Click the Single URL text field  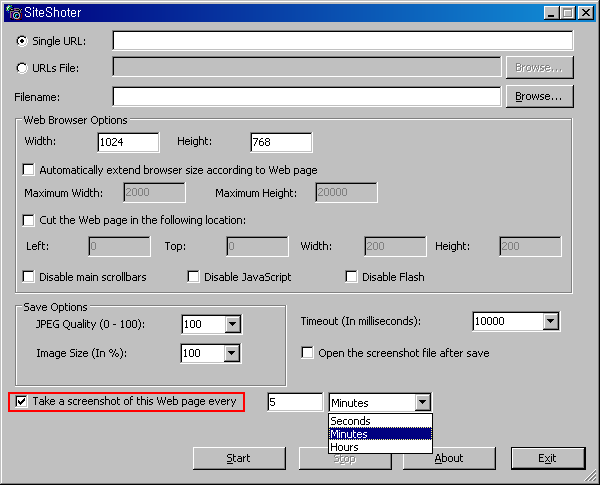click(x=343, y=41)
